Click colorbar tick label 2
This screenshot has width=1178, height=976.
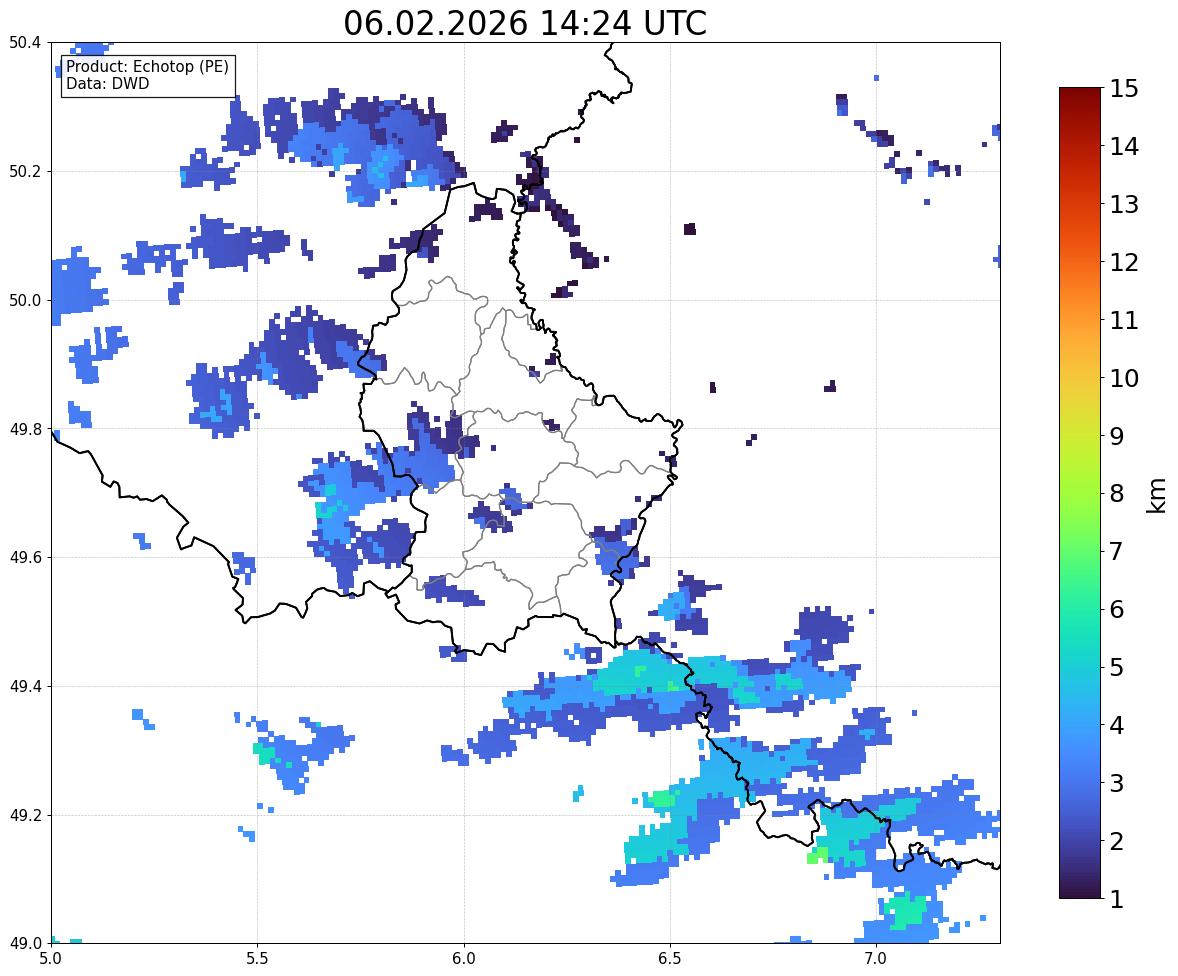(1117, 841)
